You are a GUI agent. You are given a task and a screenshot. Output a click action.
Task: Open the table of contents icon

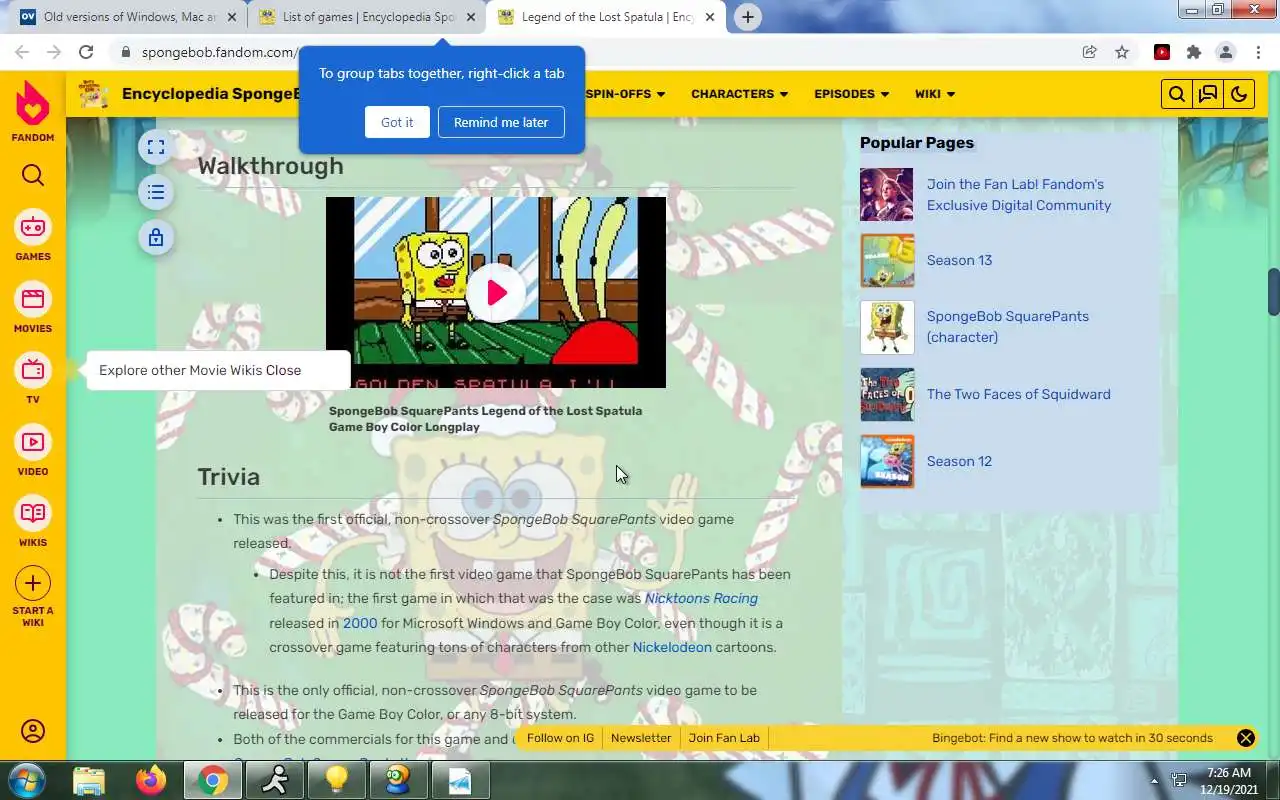[x=156, y=192]
